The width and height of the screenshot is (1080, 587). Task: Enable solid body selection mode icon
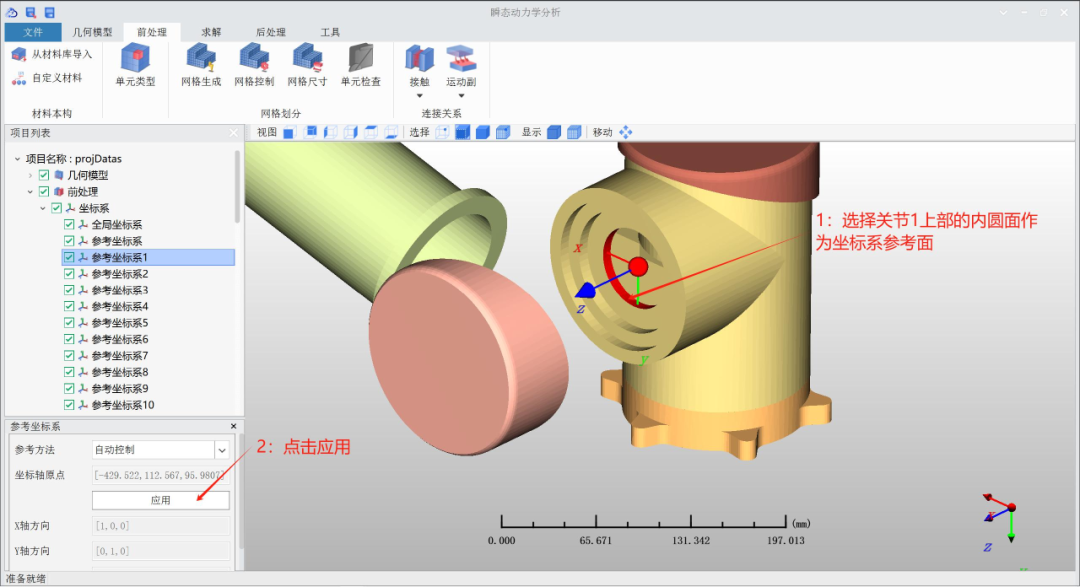click(x=483, y=132)
